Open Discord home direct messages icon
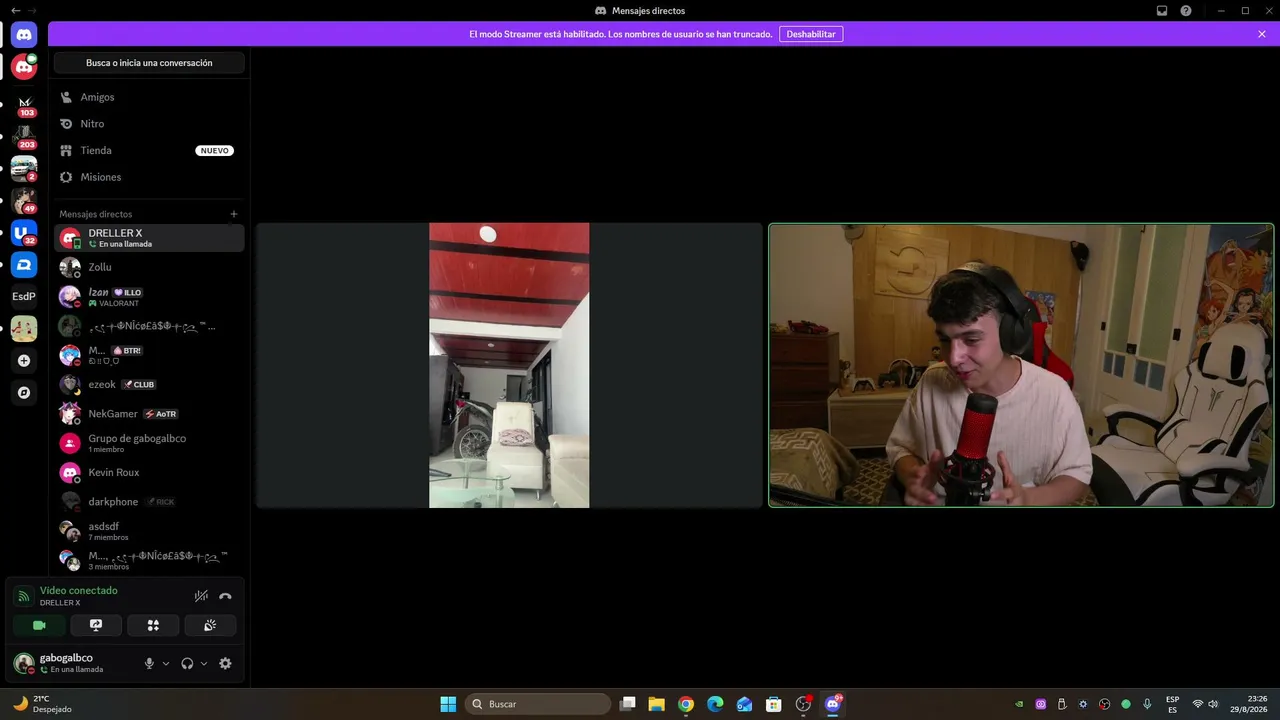 24,35
